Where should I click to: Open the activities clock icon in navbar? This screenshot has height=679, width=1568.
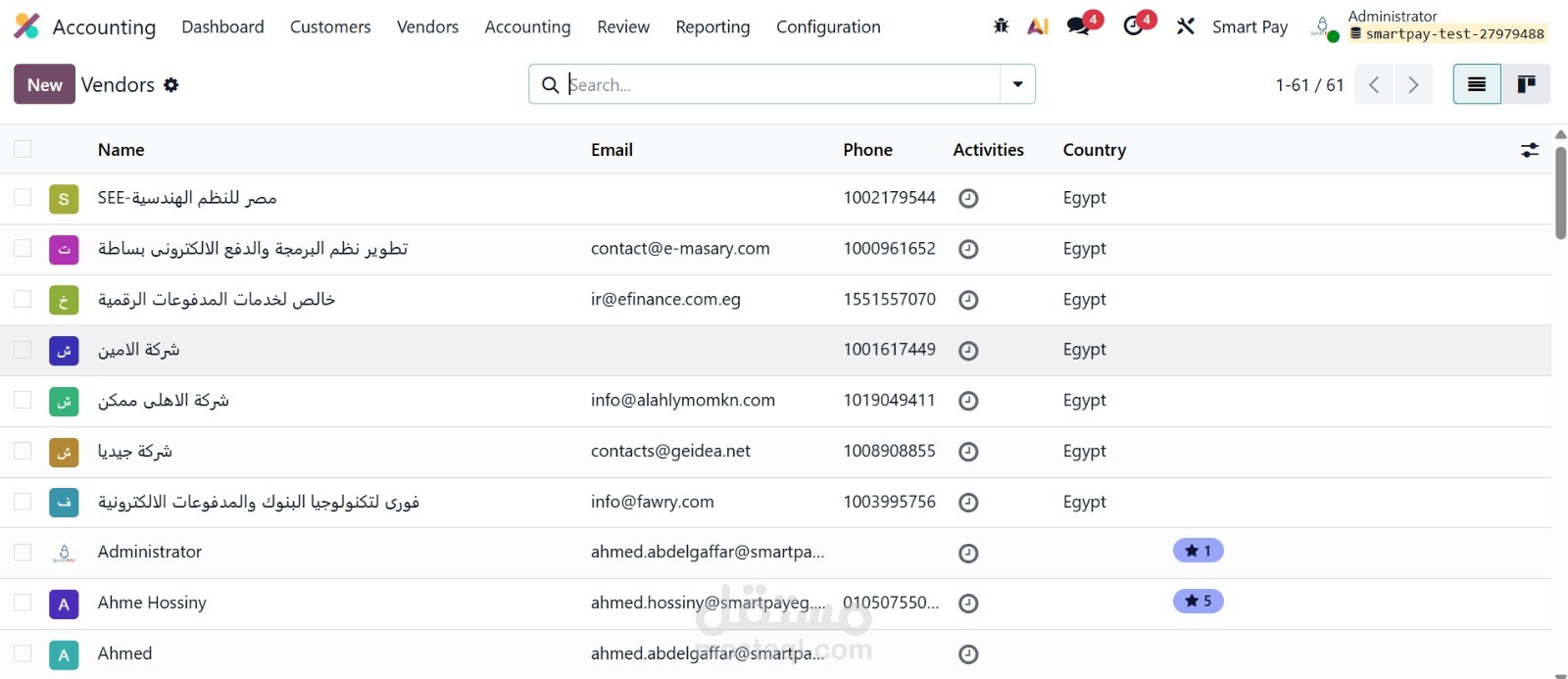[x=1134, y=26]
